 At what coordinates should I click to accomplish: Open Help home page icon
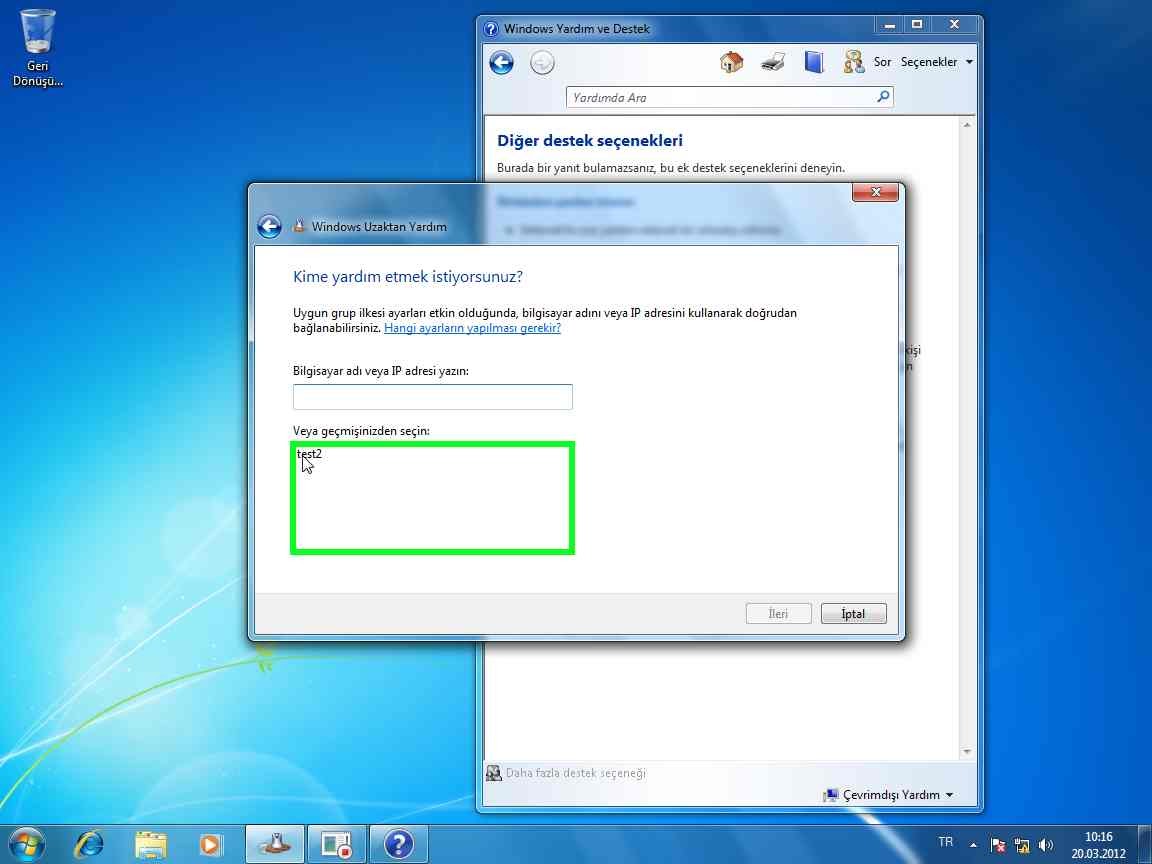click(731, 62)
